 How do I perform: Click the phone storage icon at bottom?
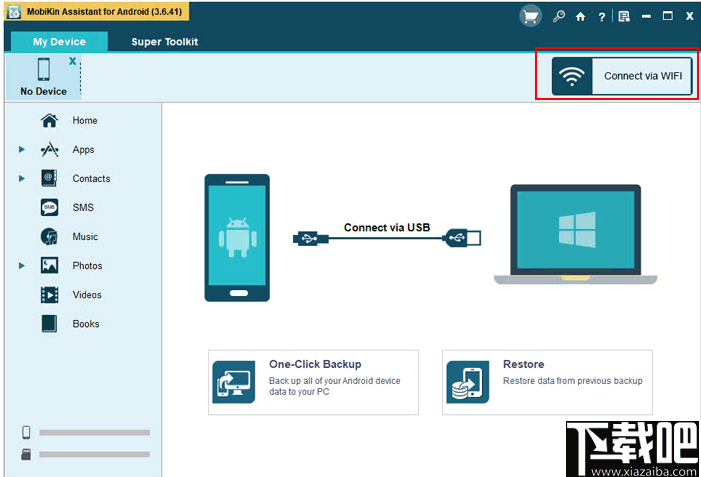[26, 432]
